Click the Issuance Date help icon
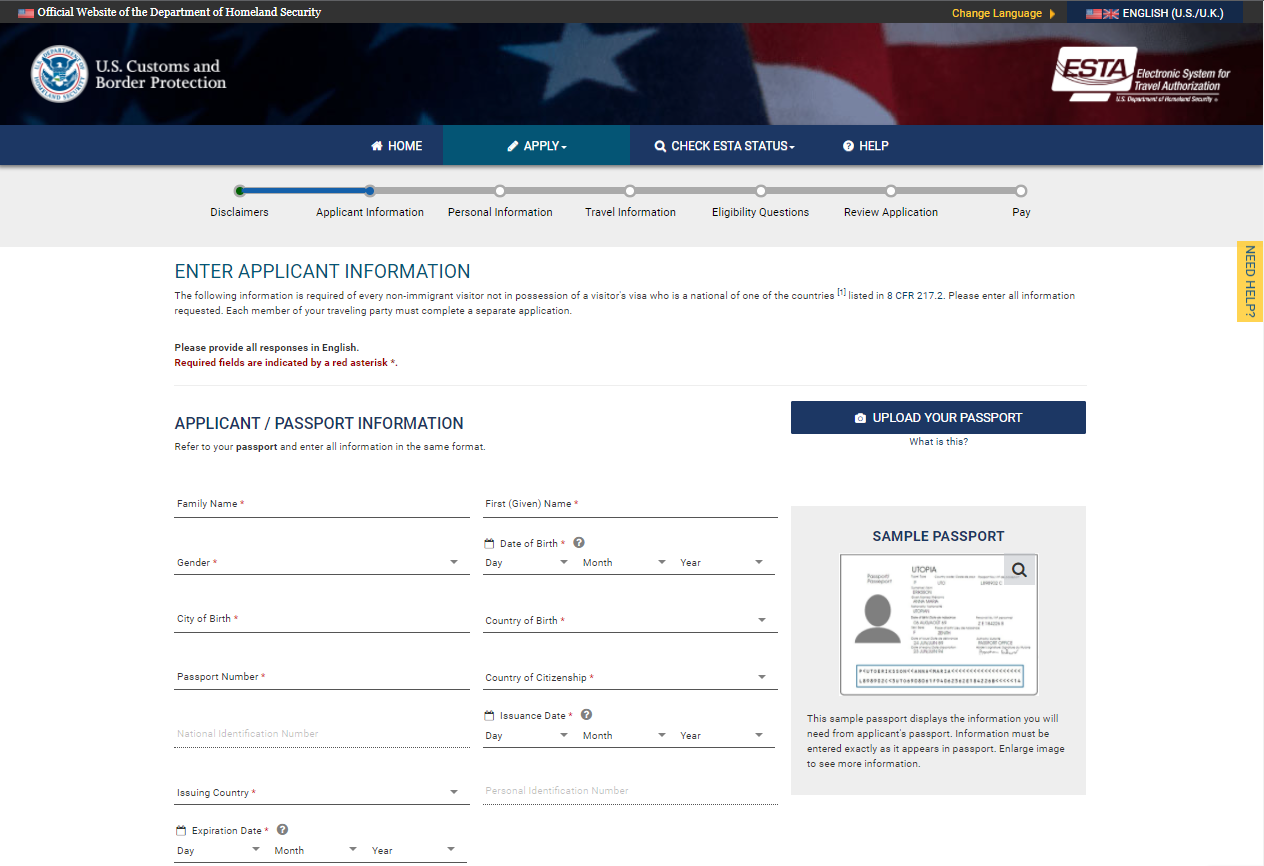Viewport: 1264px width, 866px height. 586,715
